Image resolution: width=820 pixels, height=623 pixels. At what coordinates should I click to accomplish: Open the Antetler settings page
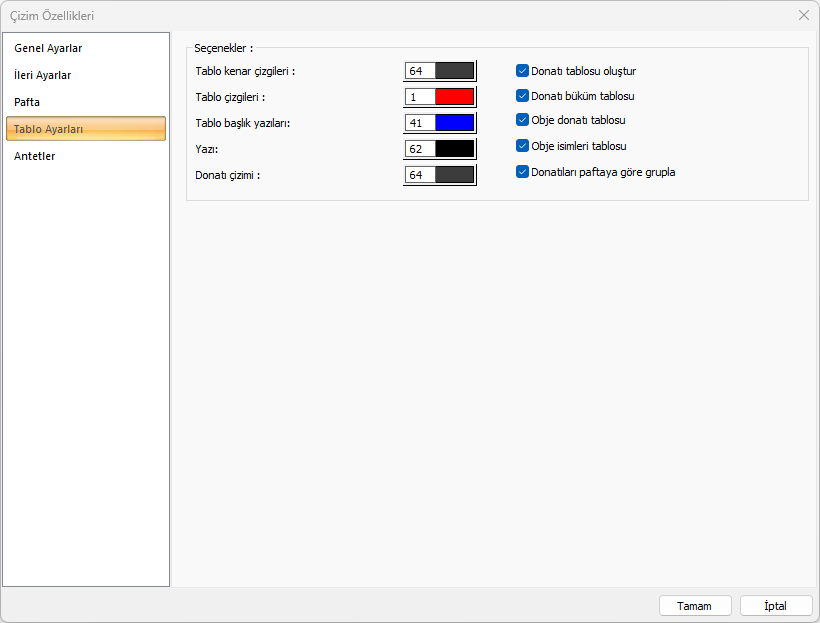click(x=35, y=156)
